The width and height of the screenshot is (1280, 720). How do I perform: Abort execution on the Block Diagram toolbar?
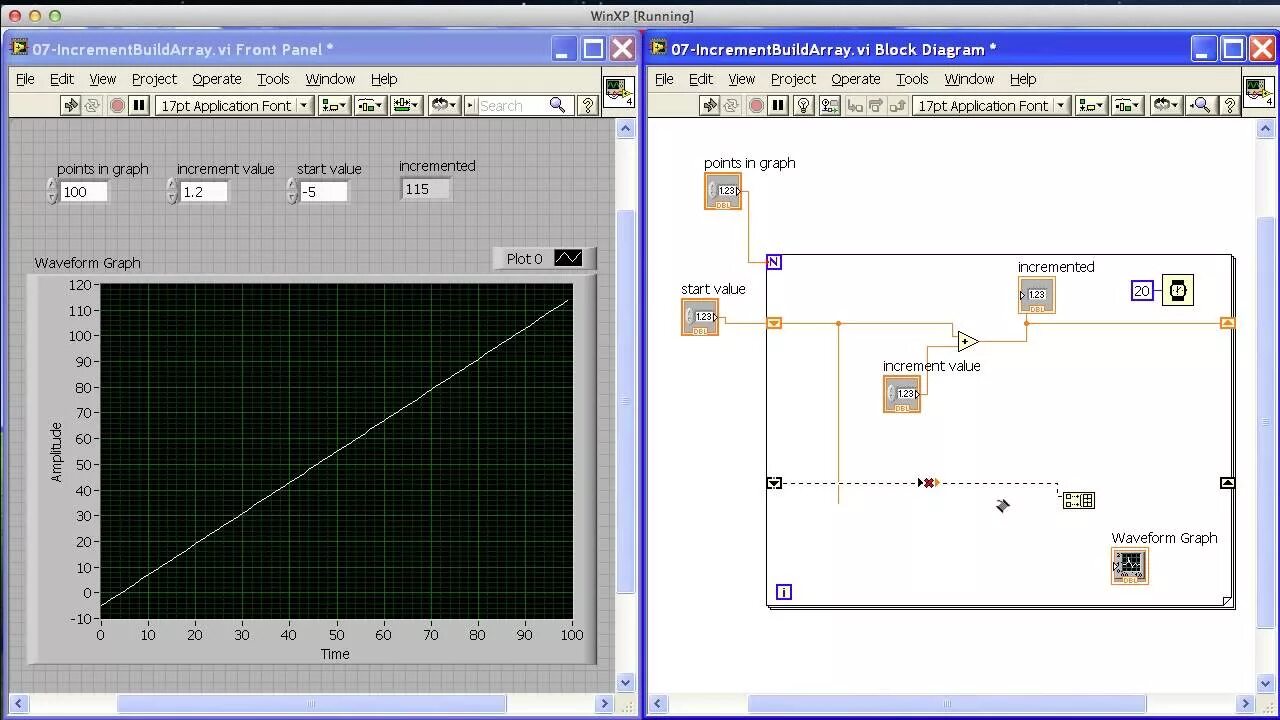coord(755,105)
